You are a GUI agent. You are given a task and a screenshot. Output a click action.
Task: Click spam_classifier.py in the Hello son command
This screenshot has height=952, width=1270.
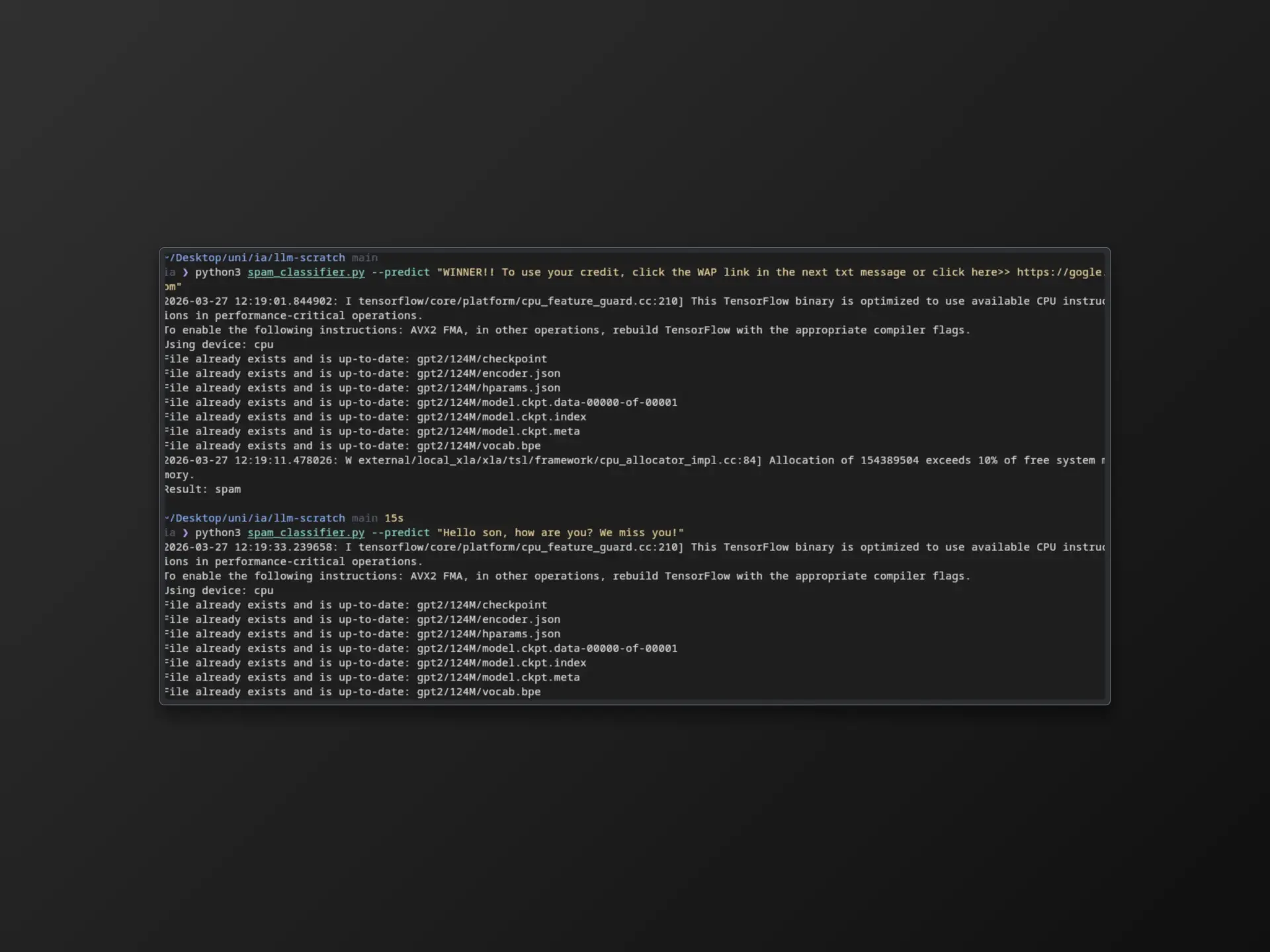click(306, 533)
